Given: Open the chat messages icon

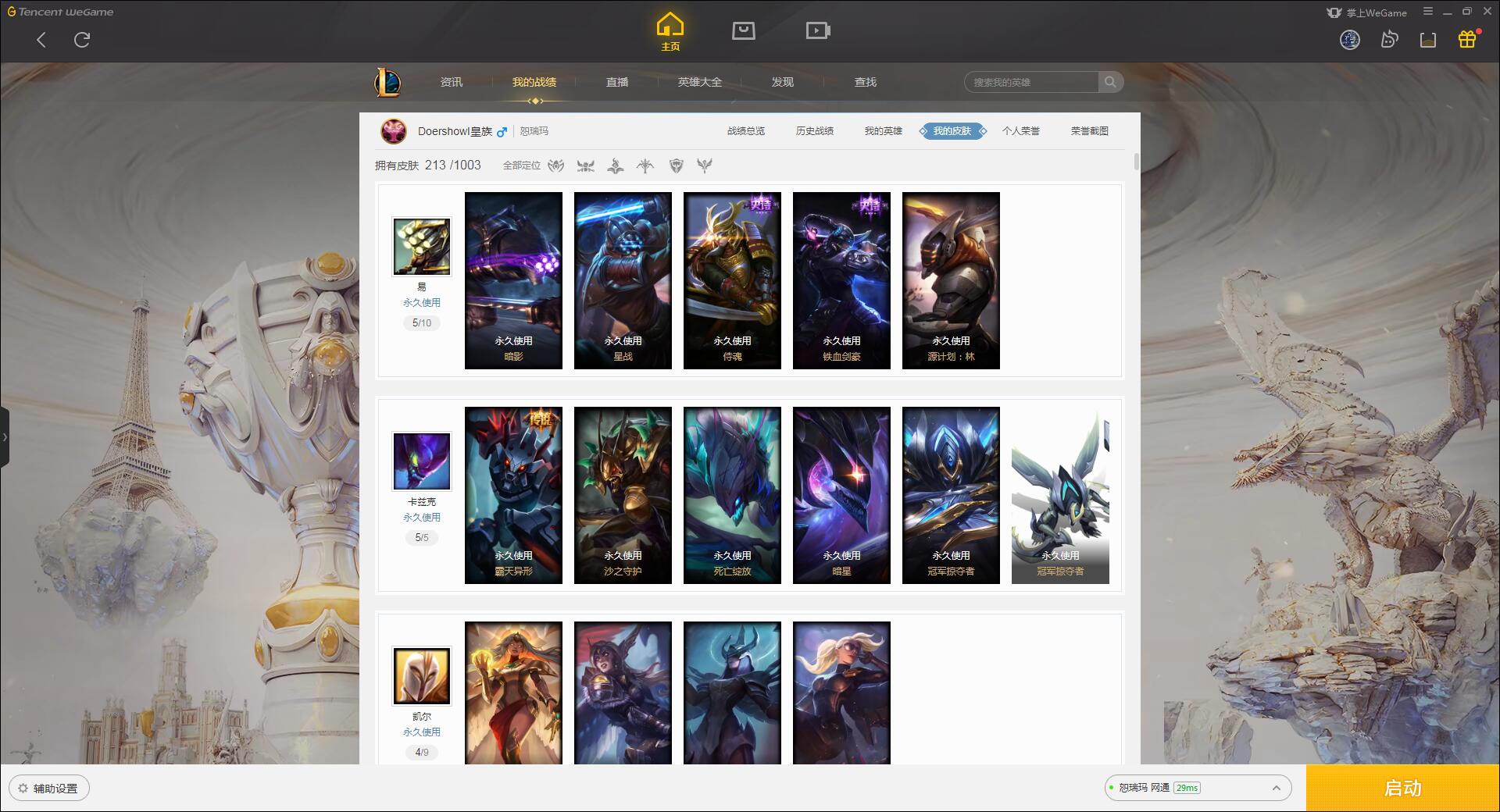Looking at the screenshot, I should click(x=1389, y=40).
